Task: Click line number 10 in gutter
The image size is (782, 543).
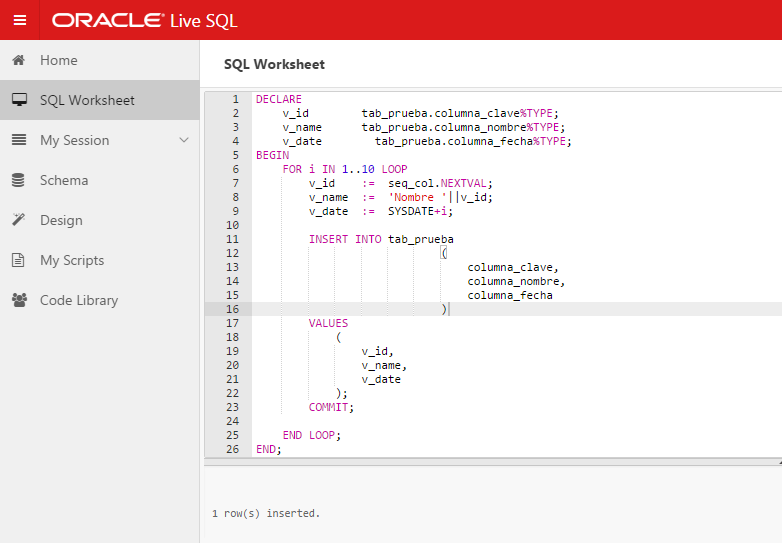Action: [x=232, y=225]
